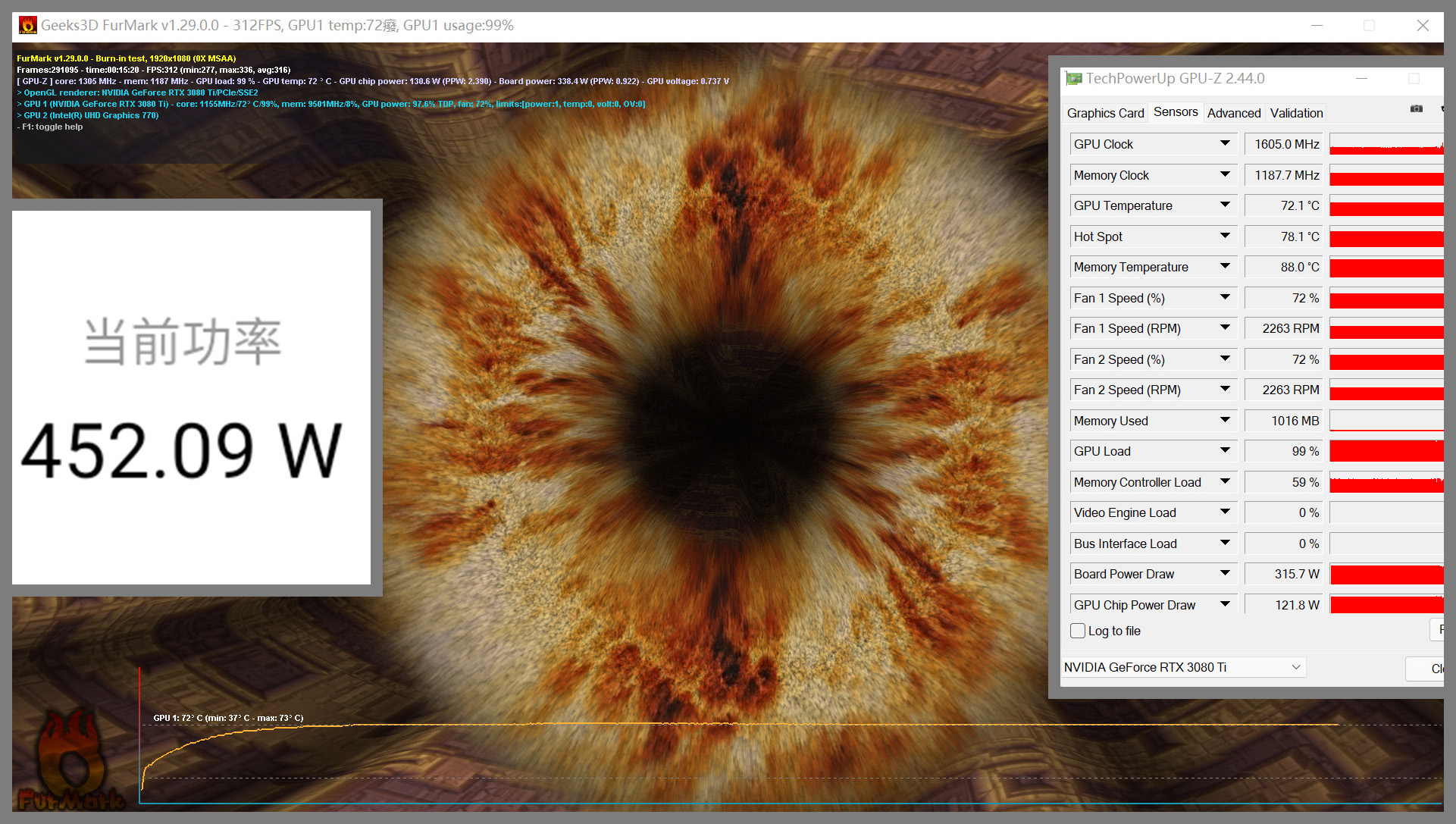Image resolution: width=1456 pixels, height=824 pixels.
Task: Open the Advanced tab
Action: pos(1233,113)
